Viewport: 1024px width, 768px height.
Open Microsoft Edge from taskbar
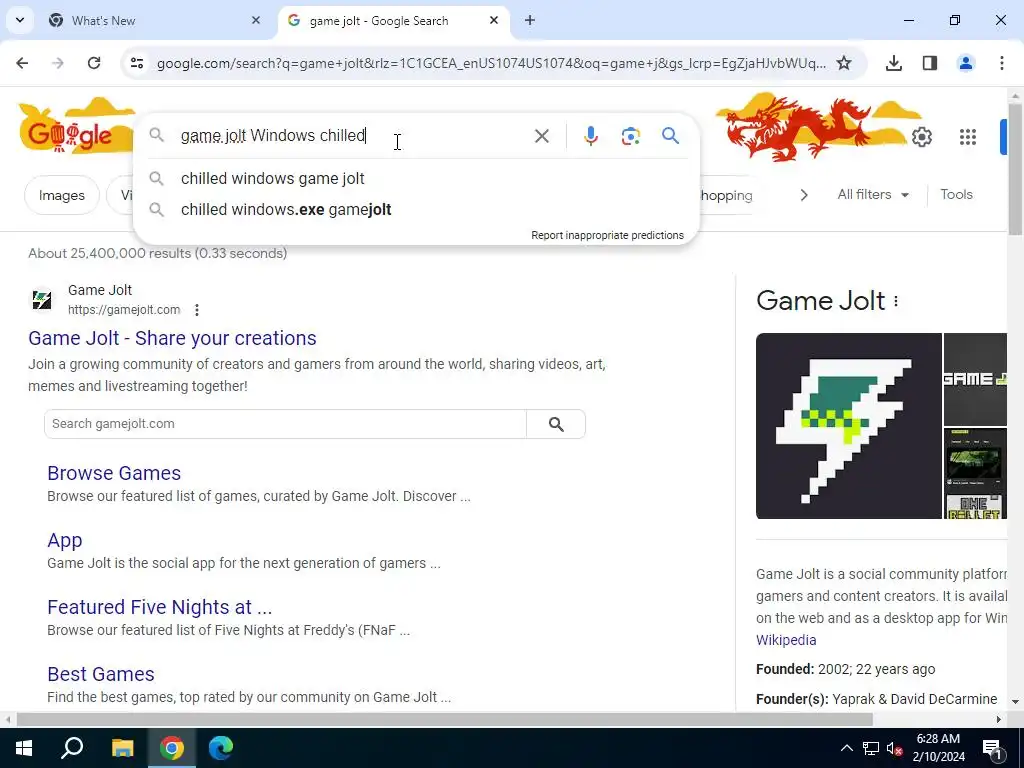[221, 748]
